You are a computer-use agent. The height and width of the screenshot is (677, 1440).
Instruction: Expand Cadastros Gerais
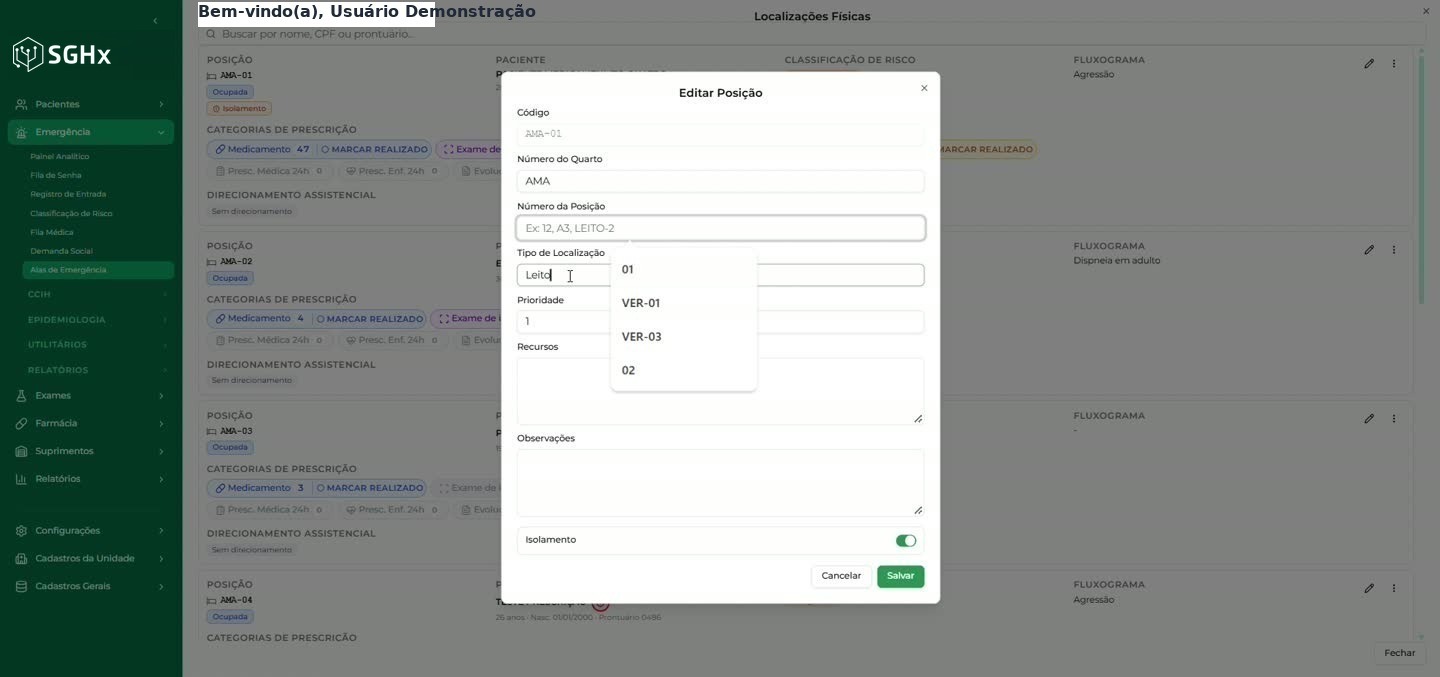(90, 586)
